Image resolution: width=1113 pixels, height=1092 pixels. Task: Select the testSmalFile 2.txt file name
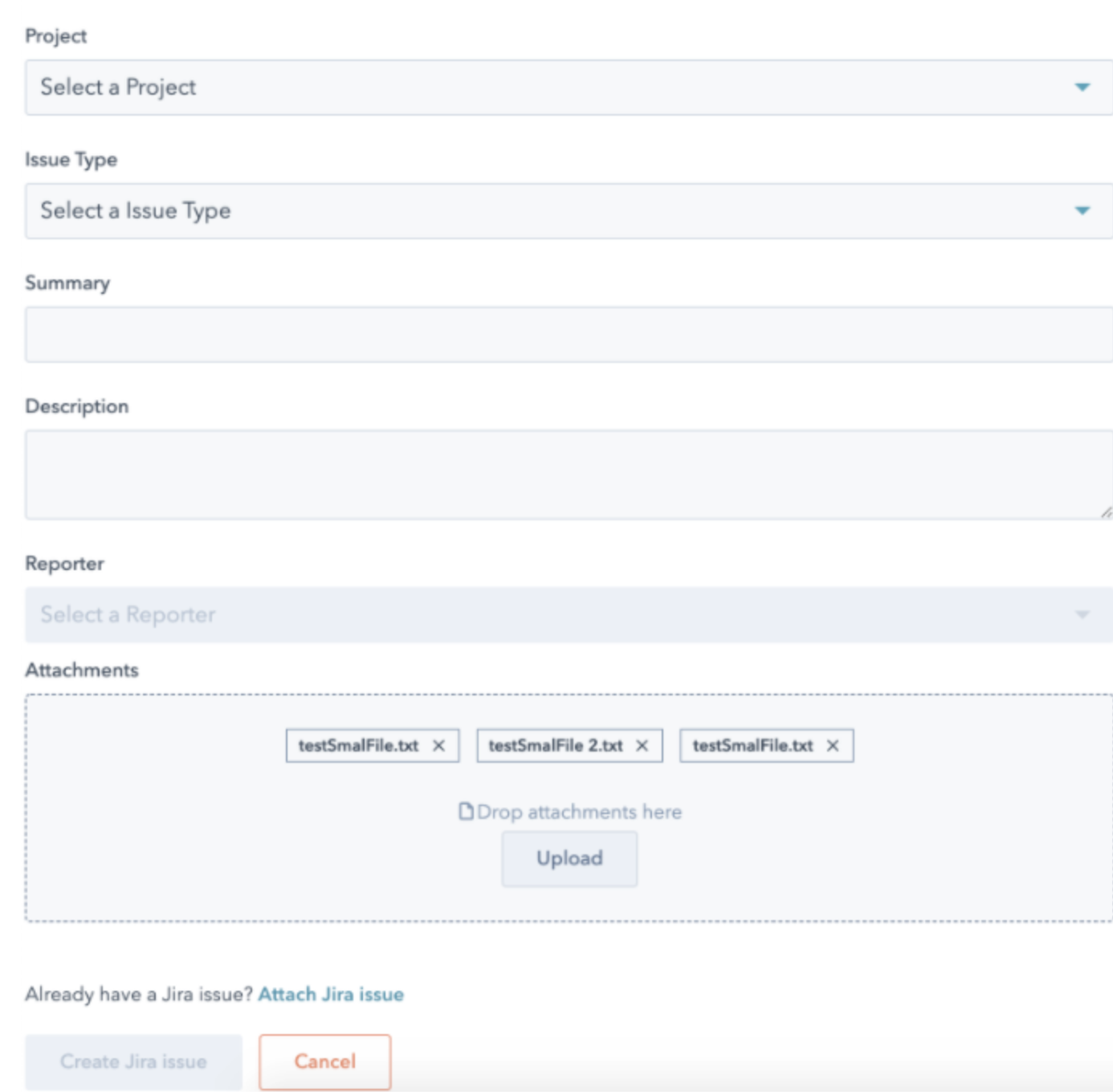[x=556, y=746]
